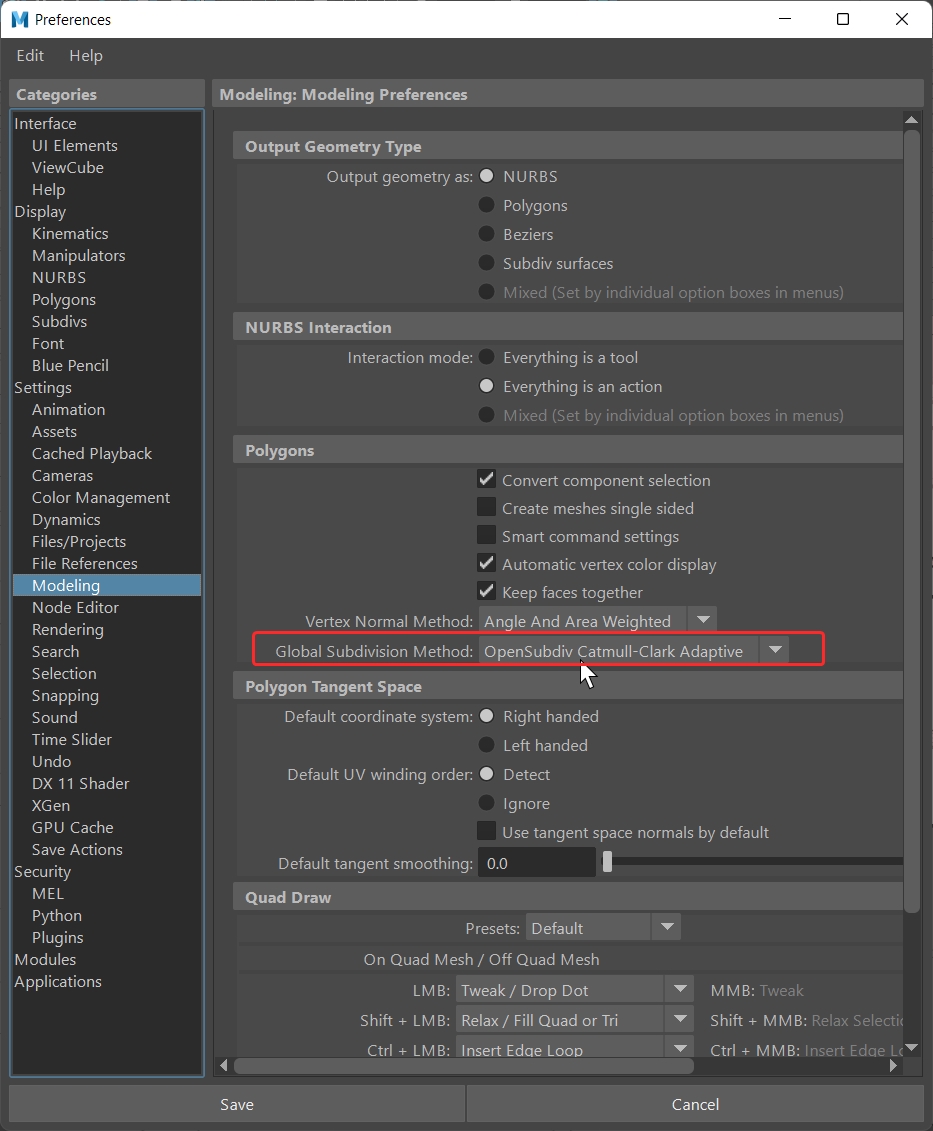Viewport: 933px width, 1131px height.
Task: Select Modeling category
Action: (x=107, y=585)
